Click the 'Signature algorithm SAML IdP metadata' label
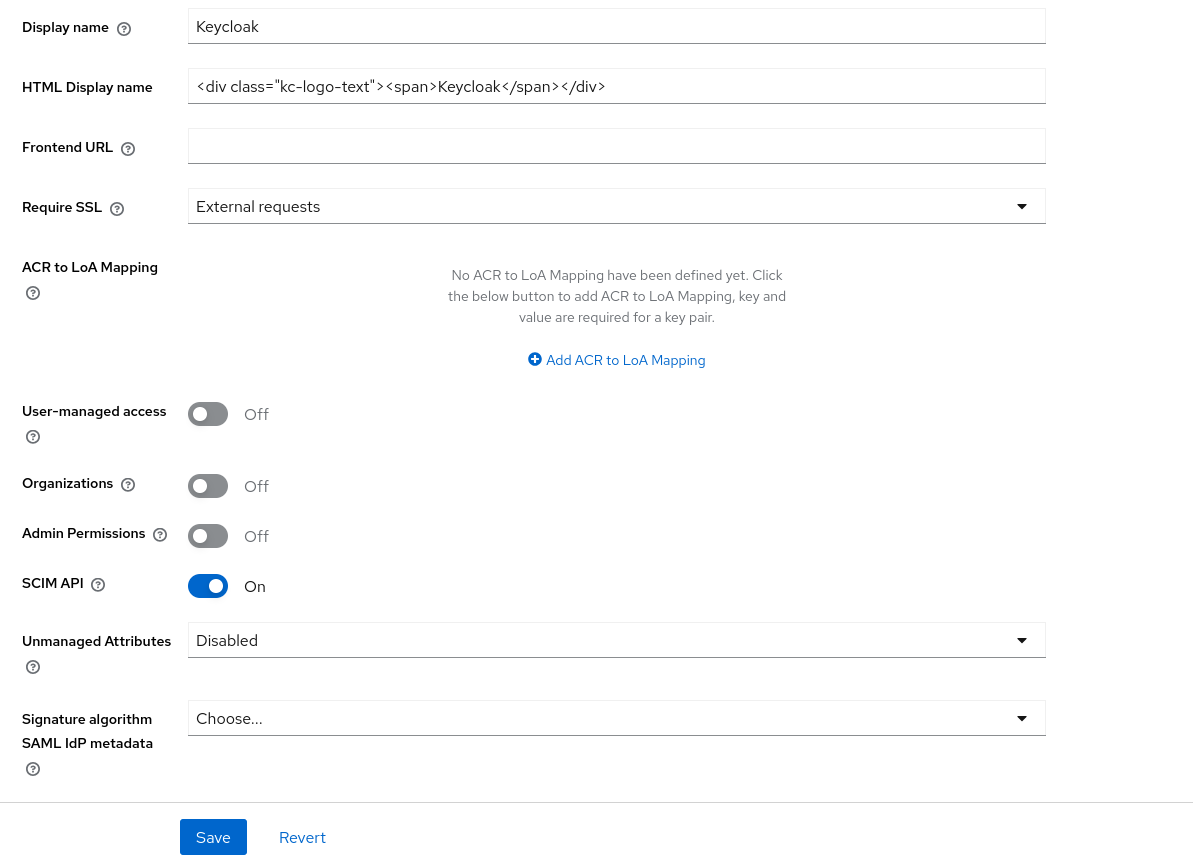Image resolution: width=1193 pixels, height=863 pixels. click(x=87, y=731)
